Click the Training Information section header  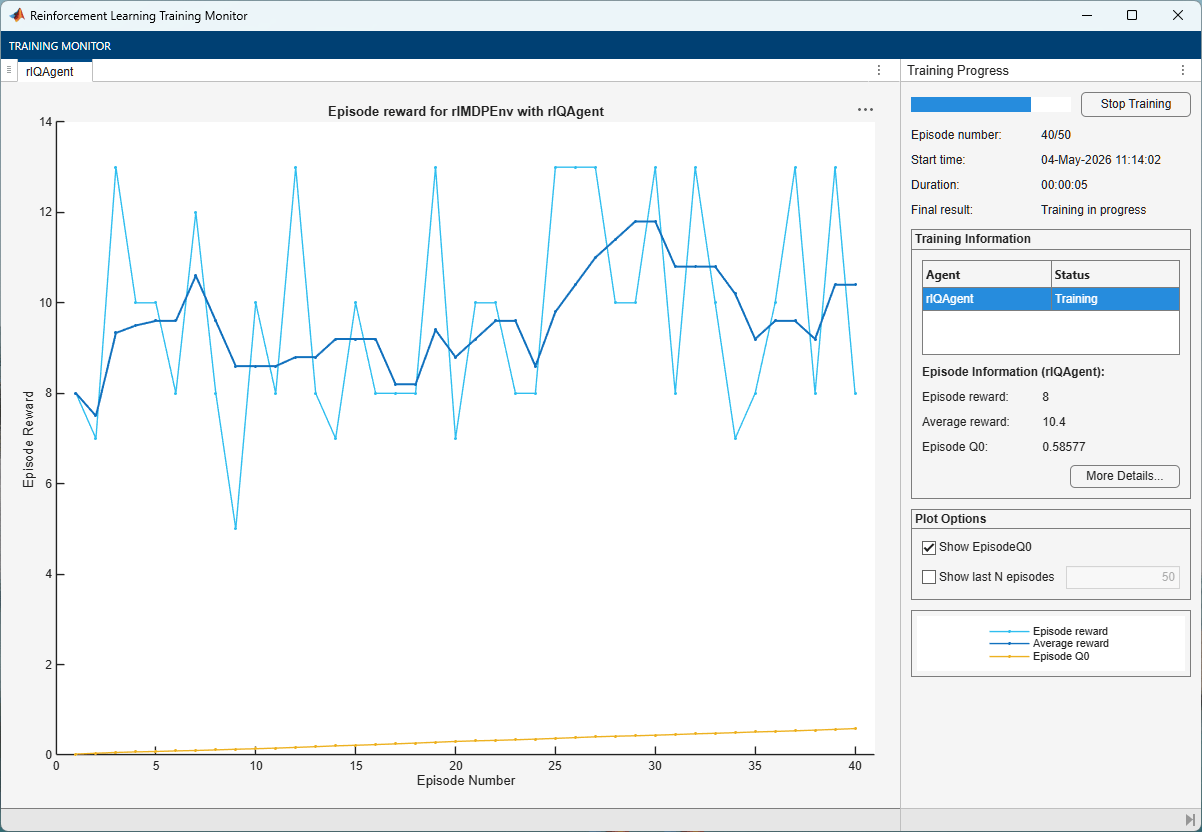click(973, 239)
